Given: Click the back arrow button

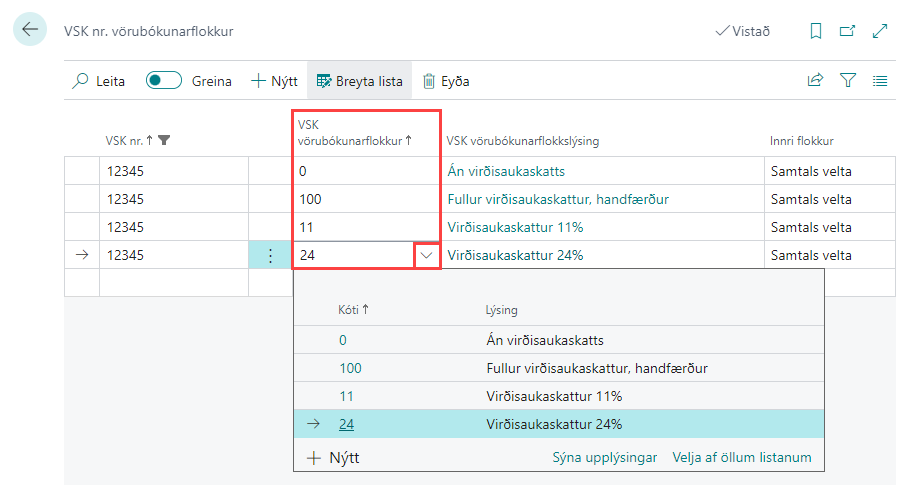Looking at the screenshot, I should 29,30.
